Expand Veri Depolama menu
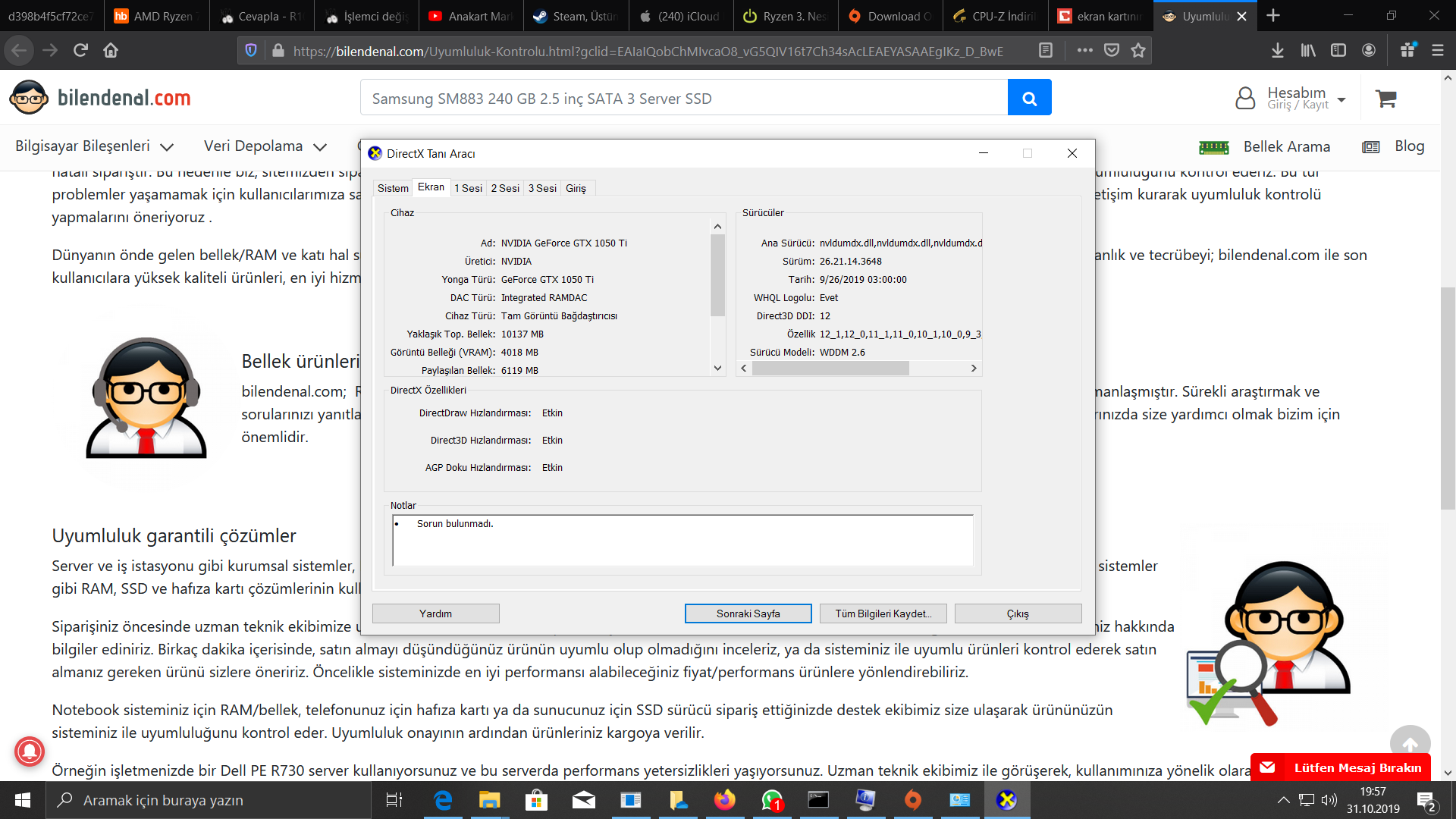1456x819 pixels. (x=265, y=146)
